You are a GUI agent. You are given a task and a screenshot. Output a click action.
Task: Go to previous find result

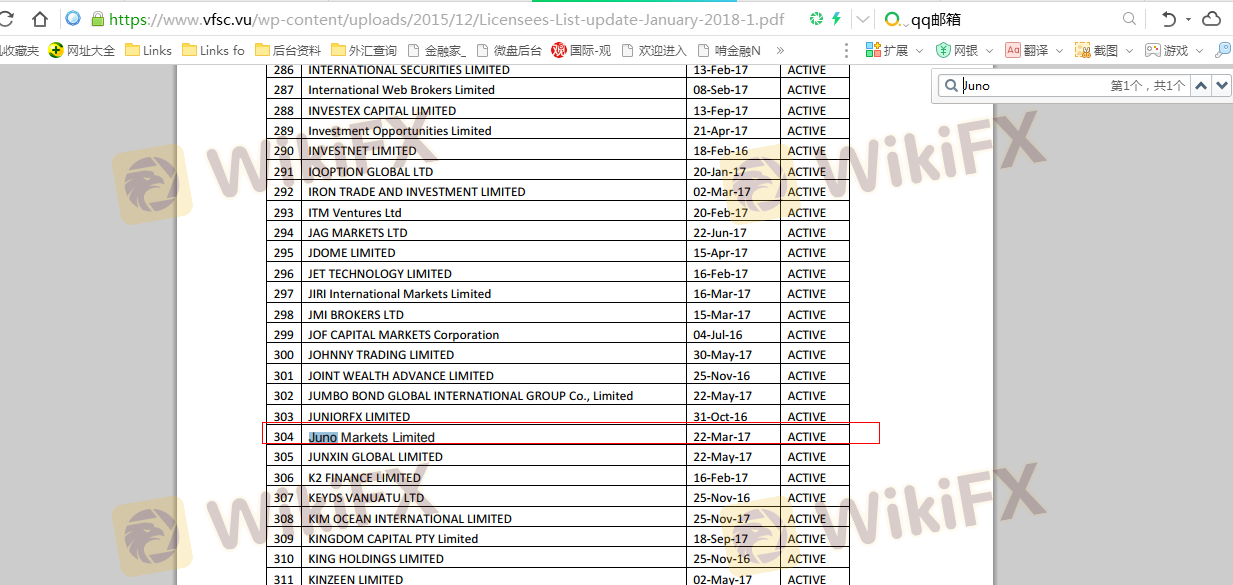(1201, 86)
